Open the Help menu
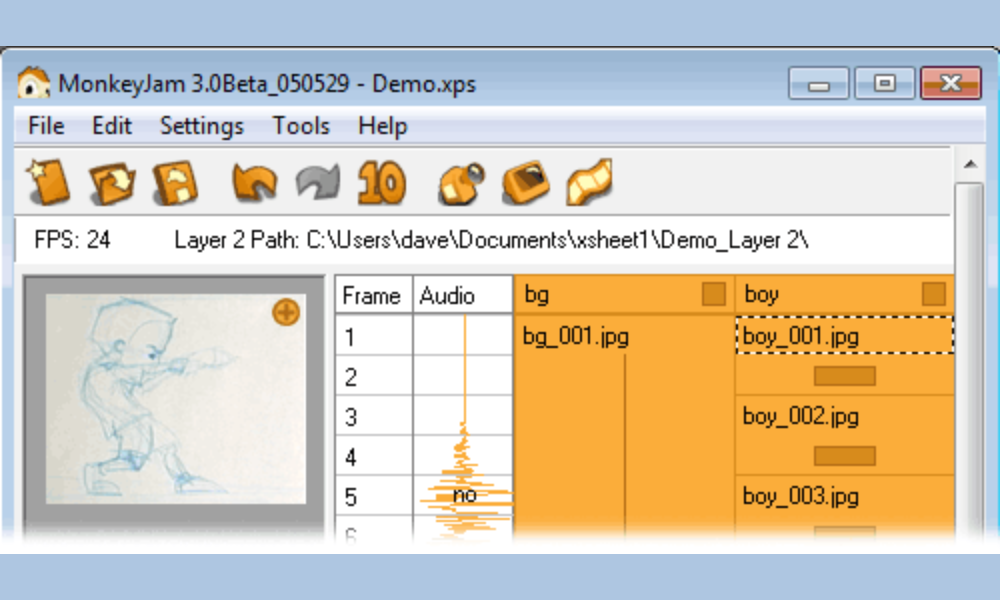 click(x=383, y=126)
